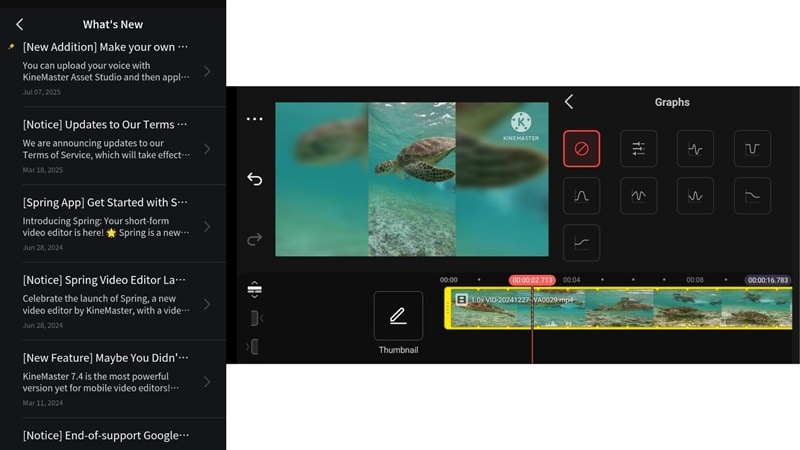The height and width of the screenshot is (450, 800).
Task: Select the ramp-down speed graph
Action: pyautogui.click(x=753, y=195)
